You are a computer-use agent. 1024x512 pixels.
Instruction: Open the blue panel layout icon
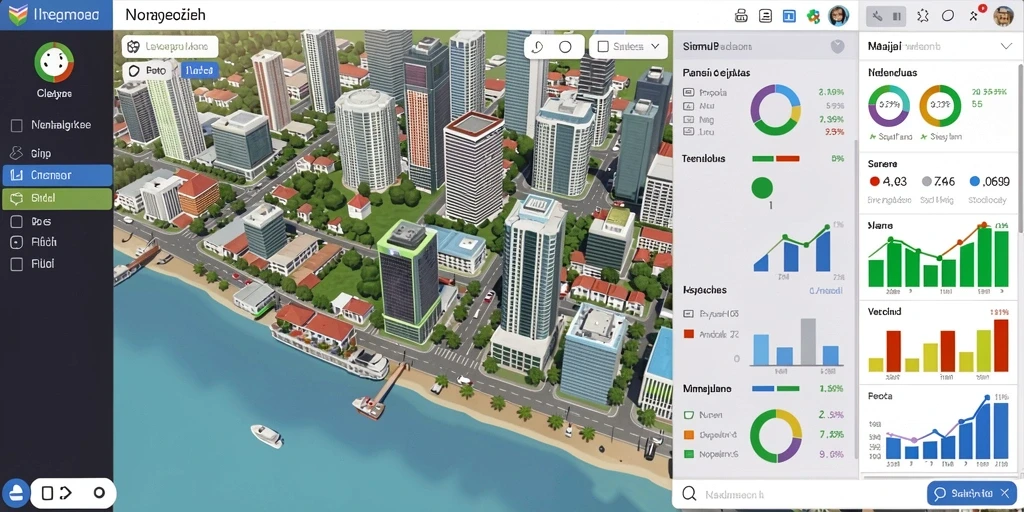point(789,16)
